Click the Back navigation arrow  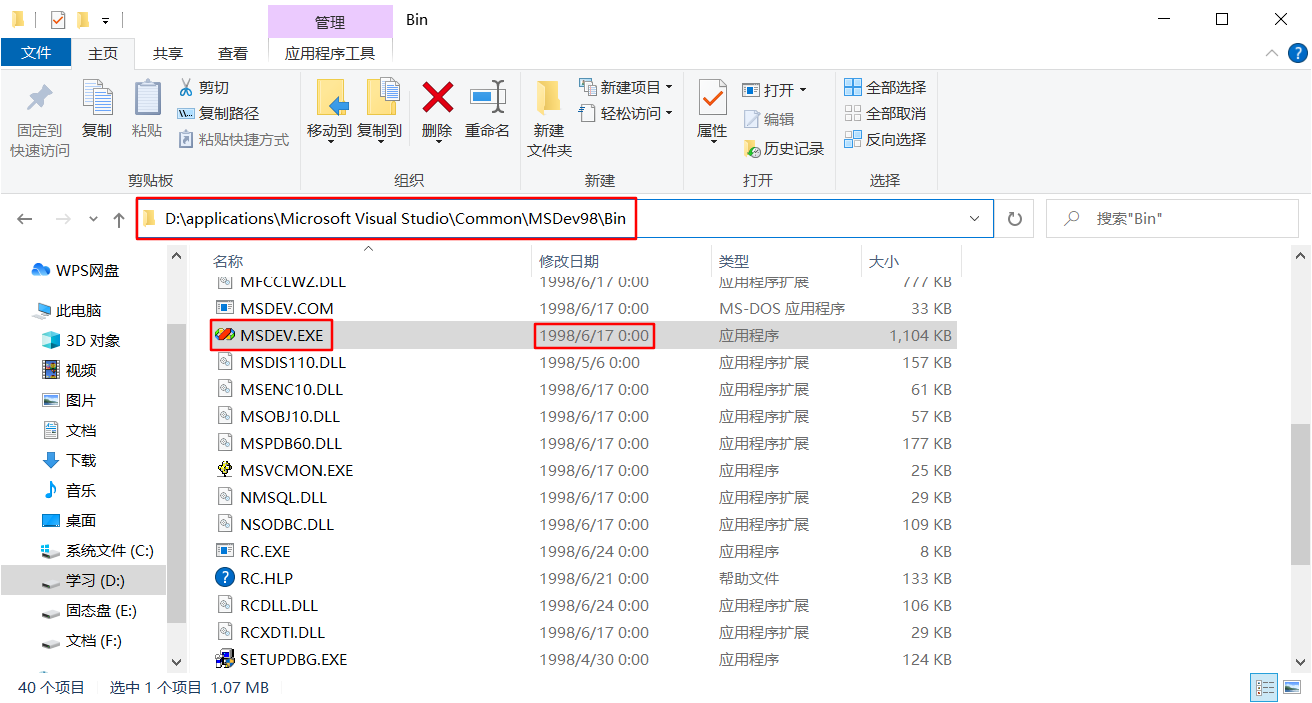(25, 219)
